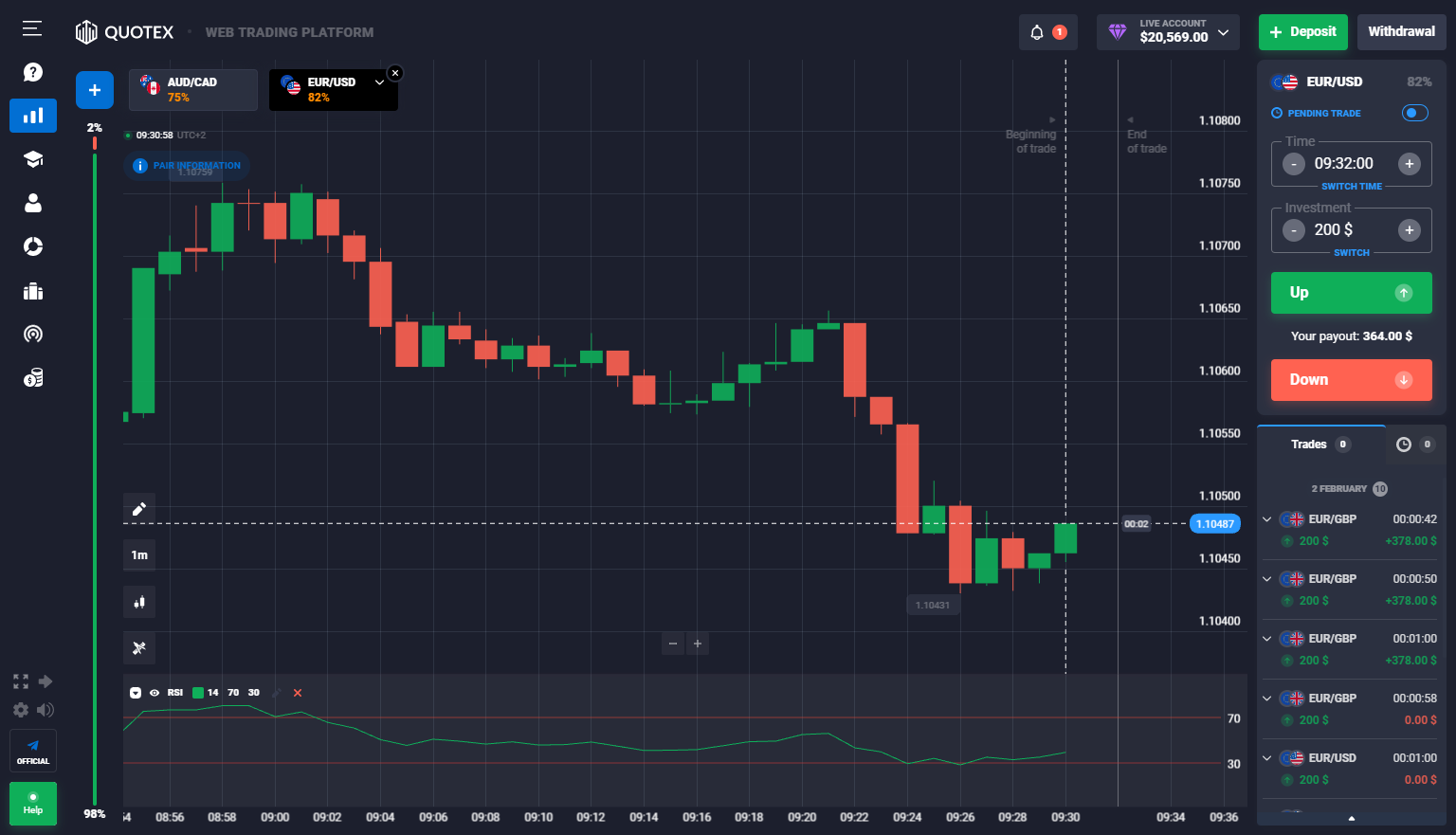Open the top/leaderboard sidebar icon
The width and height of the screenshot is (1456, 835).
point(33,291)
